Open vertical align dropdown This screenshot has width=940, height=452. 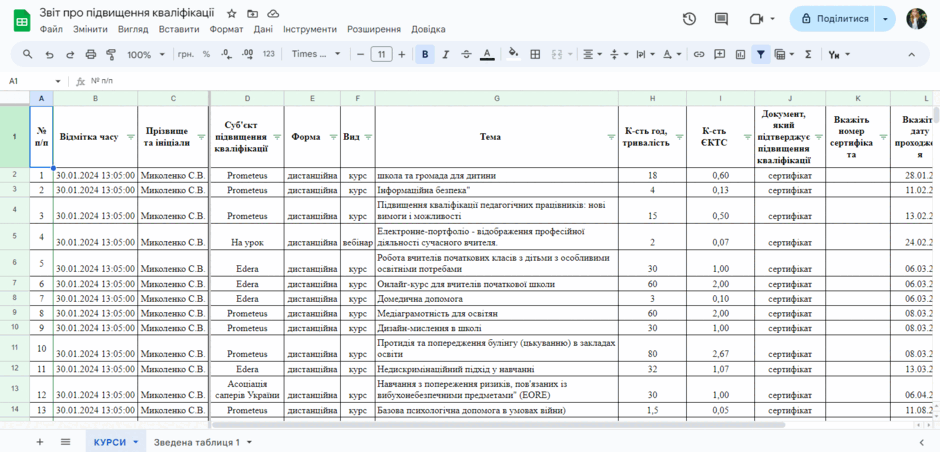tap(619, 55)
